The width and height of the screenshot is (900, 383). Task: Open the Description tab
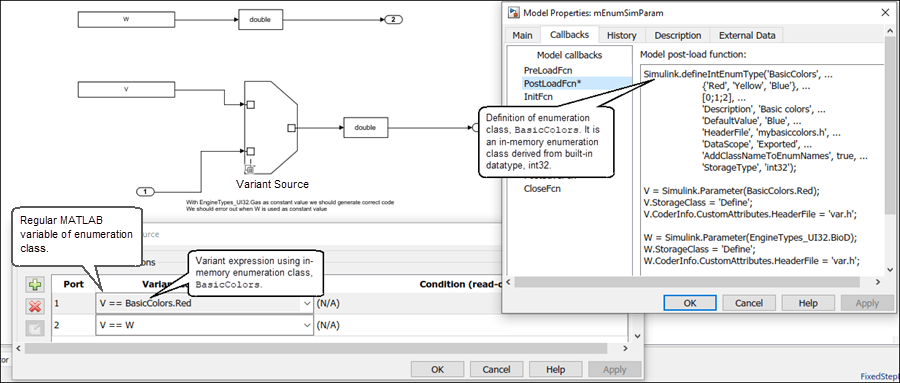pyautogui.click(x=677, y=35)
